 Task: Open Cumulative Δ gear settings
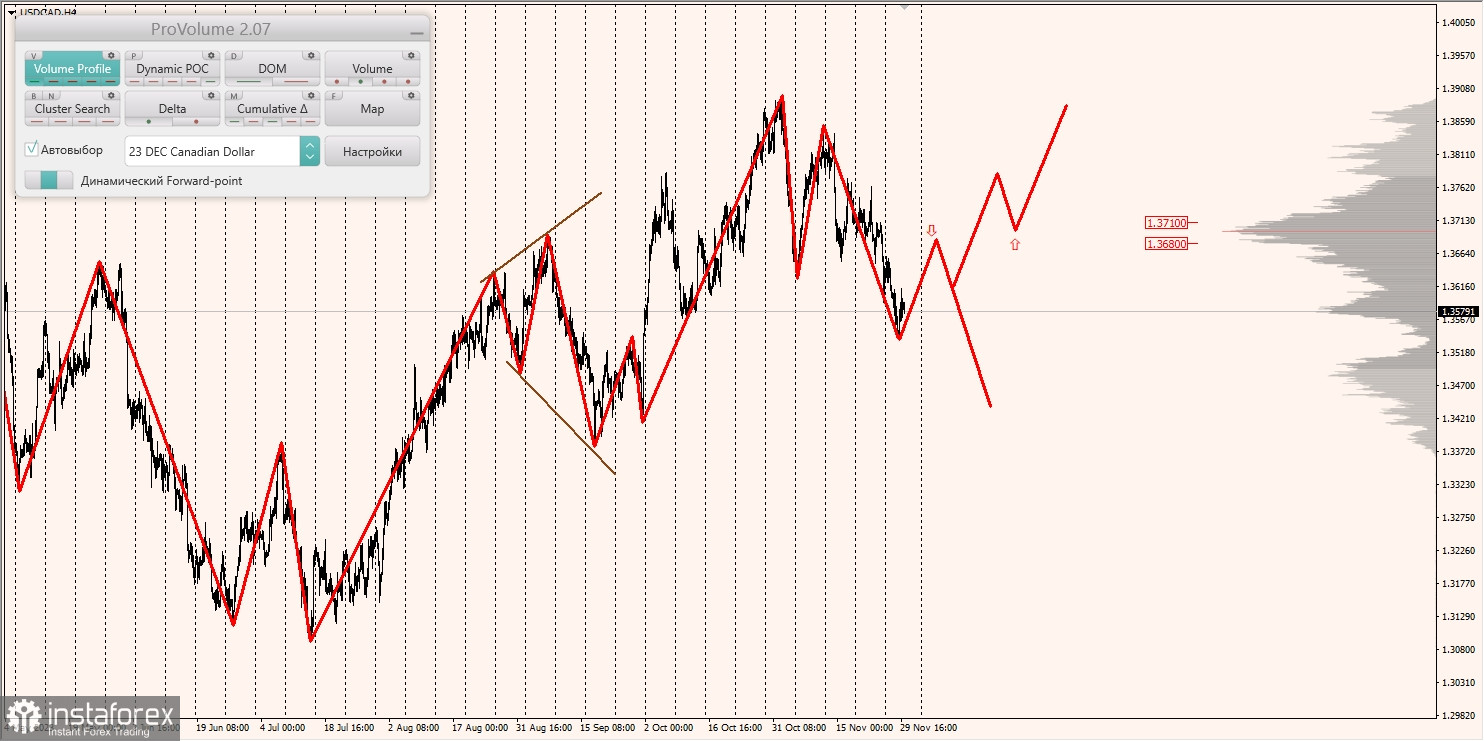(311, 95)
